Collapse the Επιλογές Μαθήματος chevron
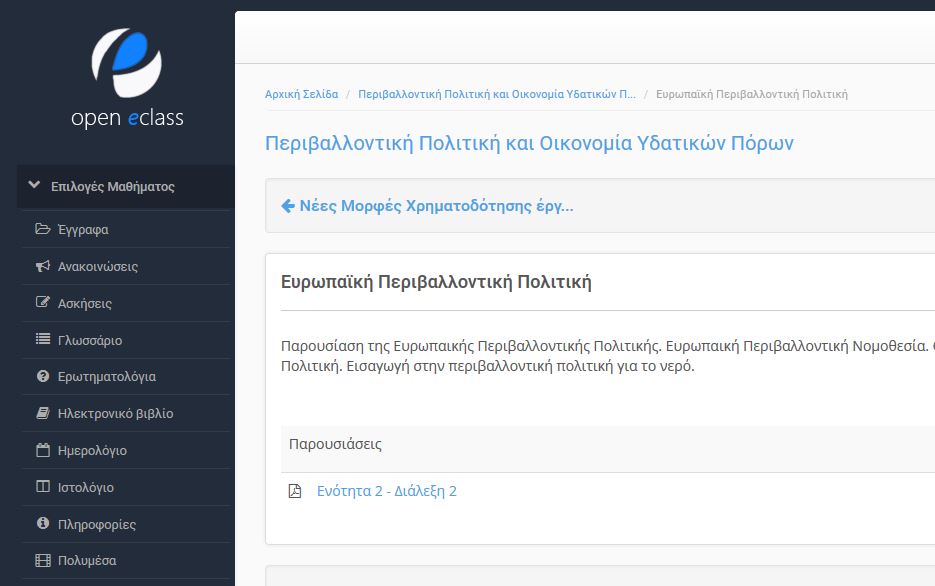Screen dimensions: 935x586 tap(35, 185)
